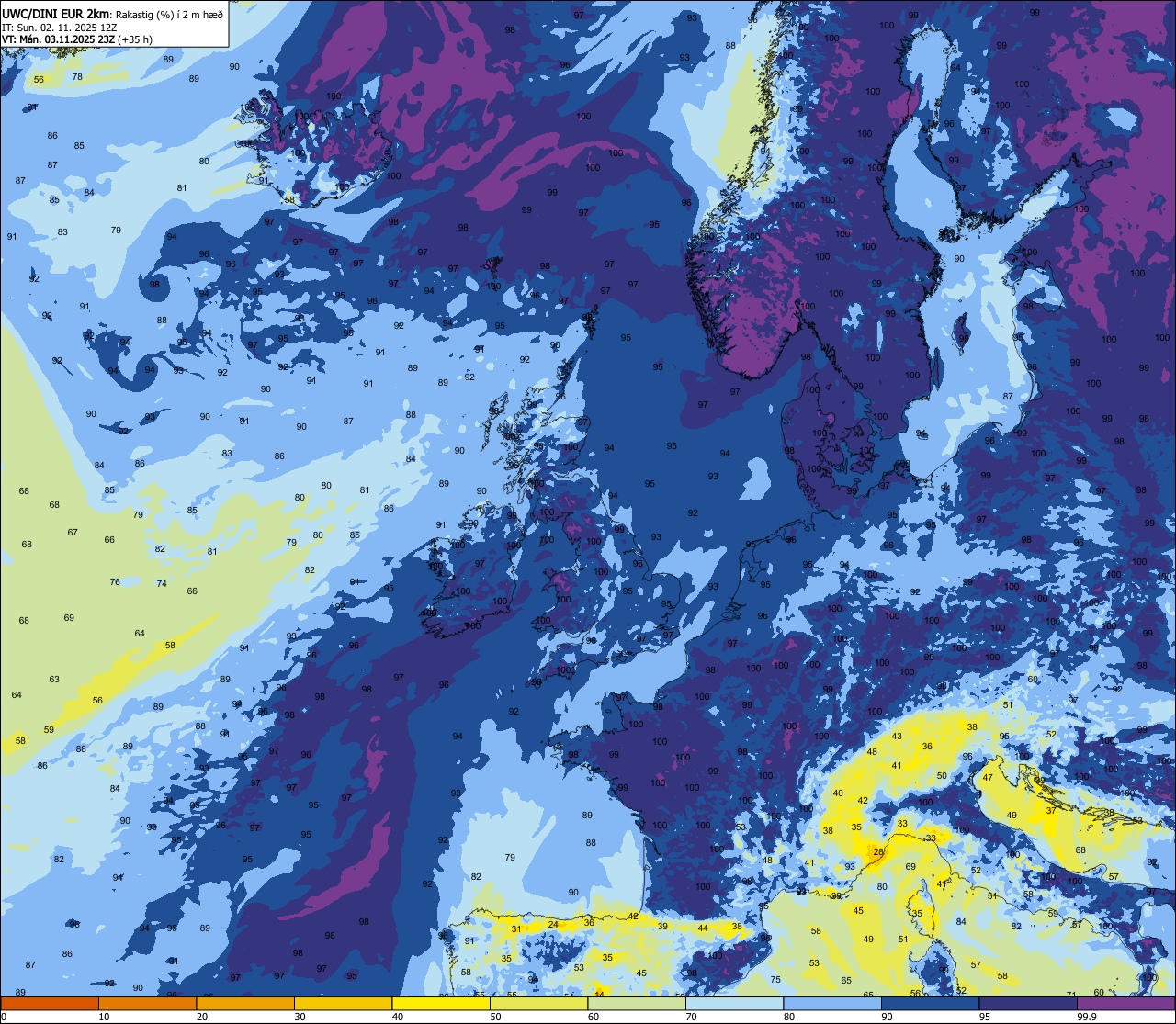Click the dark orange 0–10% legend swatch
This screenshot has height=1024, width=1176.
pyautogui.click(x=50, y=1004)
